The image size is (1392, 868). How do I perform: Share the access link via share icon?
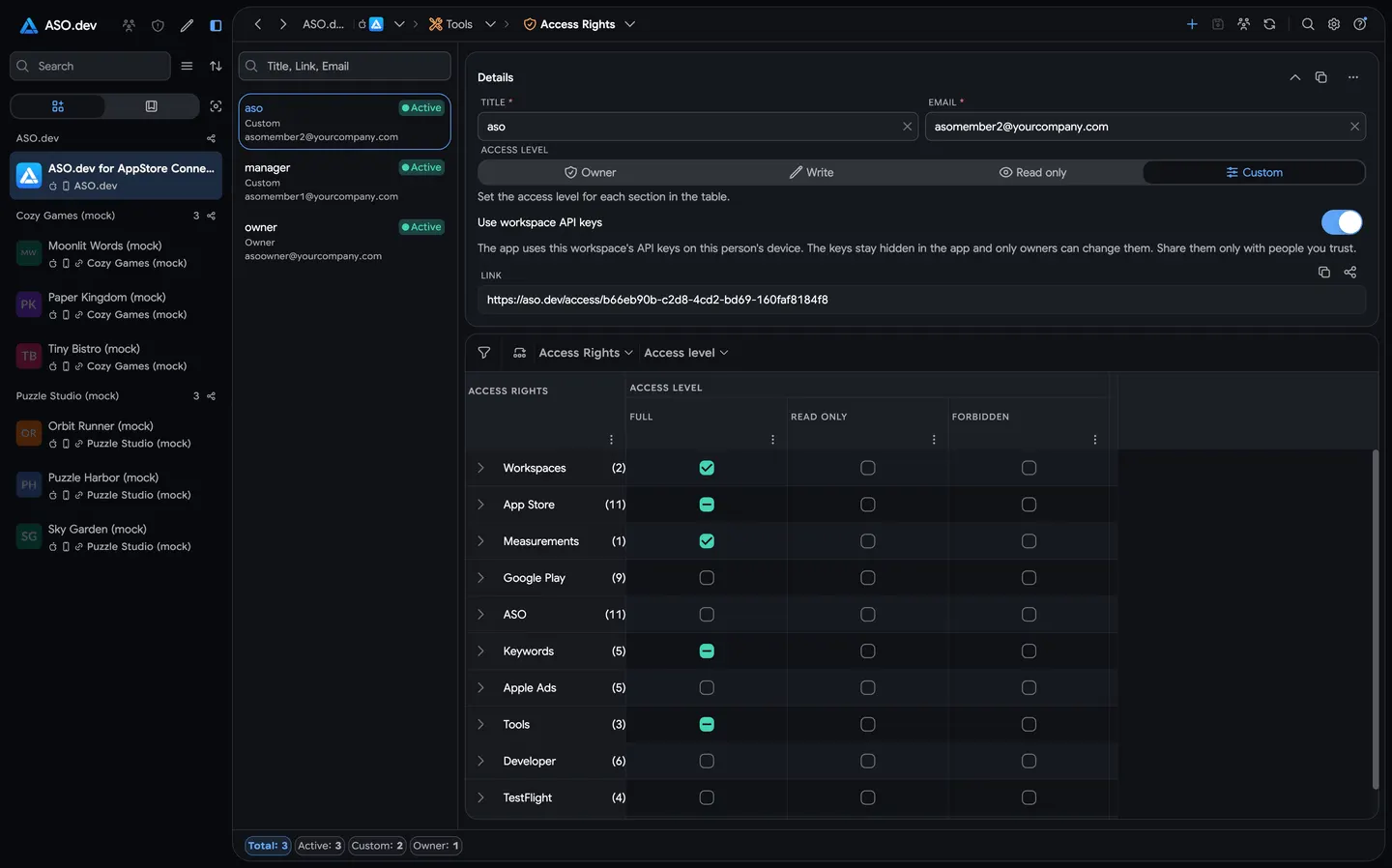coord(1349,273)
